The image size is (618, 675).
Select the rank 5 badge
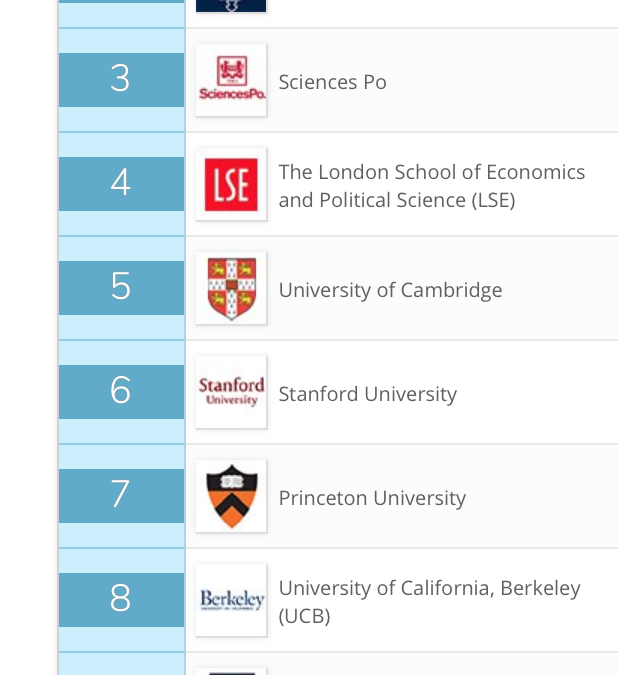[x=121, y=288]
